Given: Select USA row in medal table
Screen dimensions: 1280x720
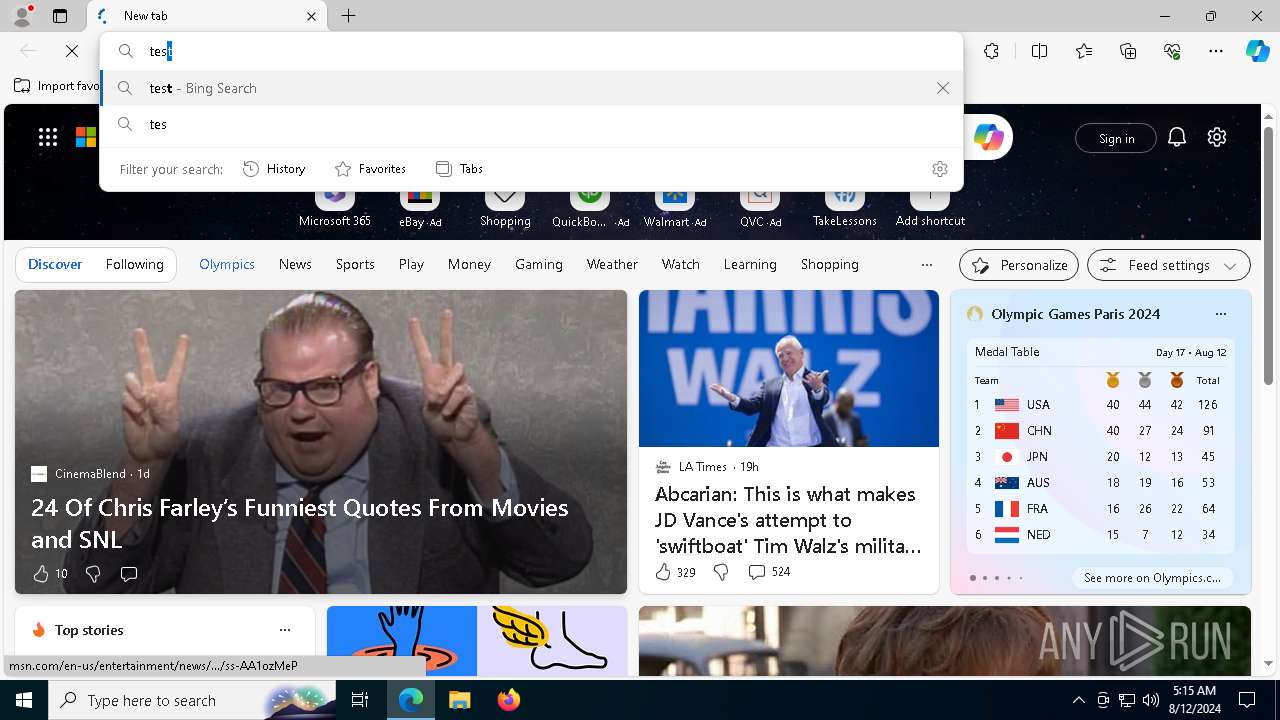Looking at the screenshot, I should pyautogui.click(x=1100, y=405).
